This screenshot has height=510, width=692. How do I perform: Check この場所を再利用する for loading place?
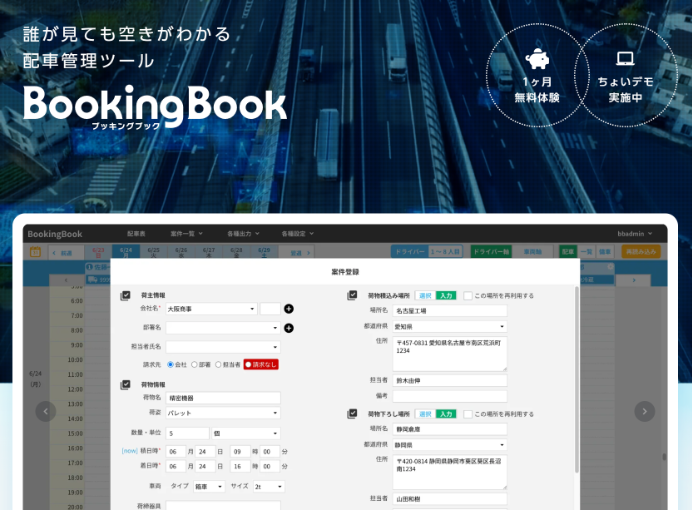pyautogui.click(x=468, y=296)
